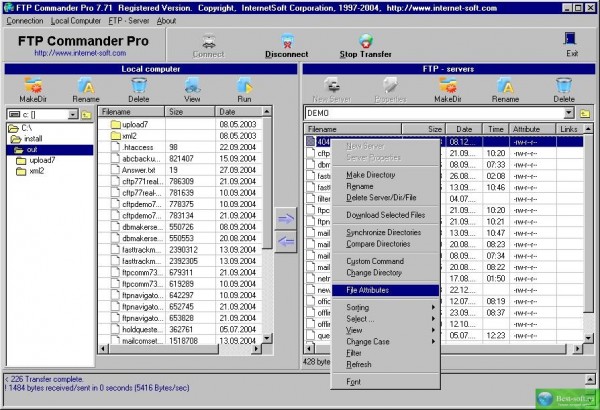Expand the Change Case submenu

(x=385, y=342)
